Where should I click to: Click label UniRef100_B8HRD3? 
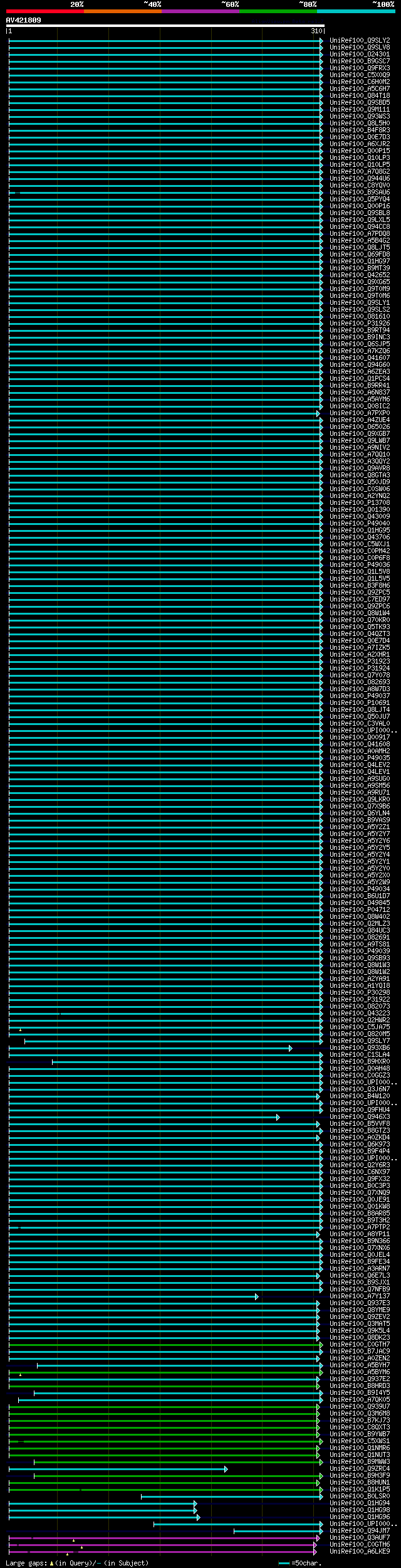[360, 1386]
